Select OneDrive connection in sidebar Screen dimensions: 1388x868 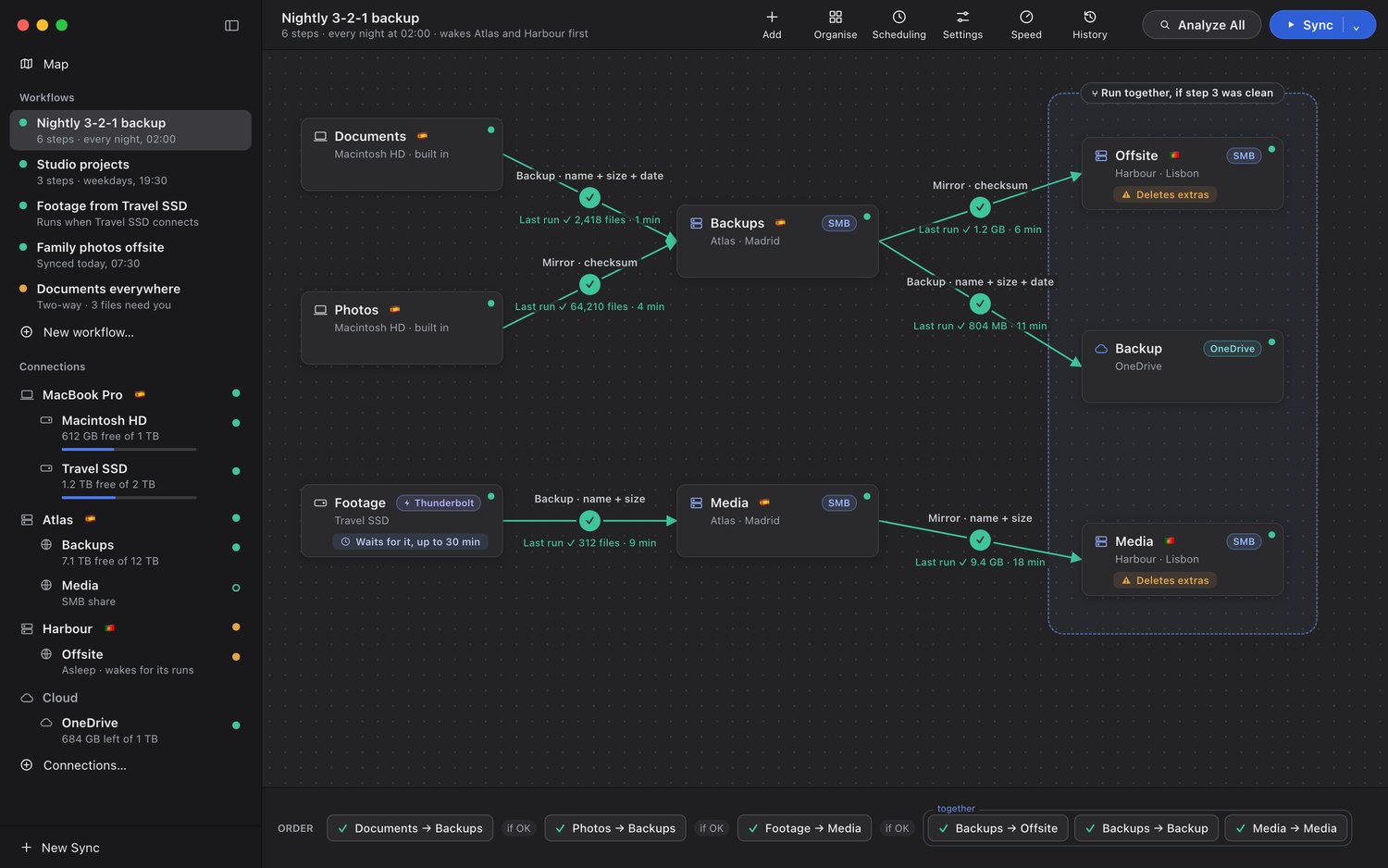coord(130,730)
